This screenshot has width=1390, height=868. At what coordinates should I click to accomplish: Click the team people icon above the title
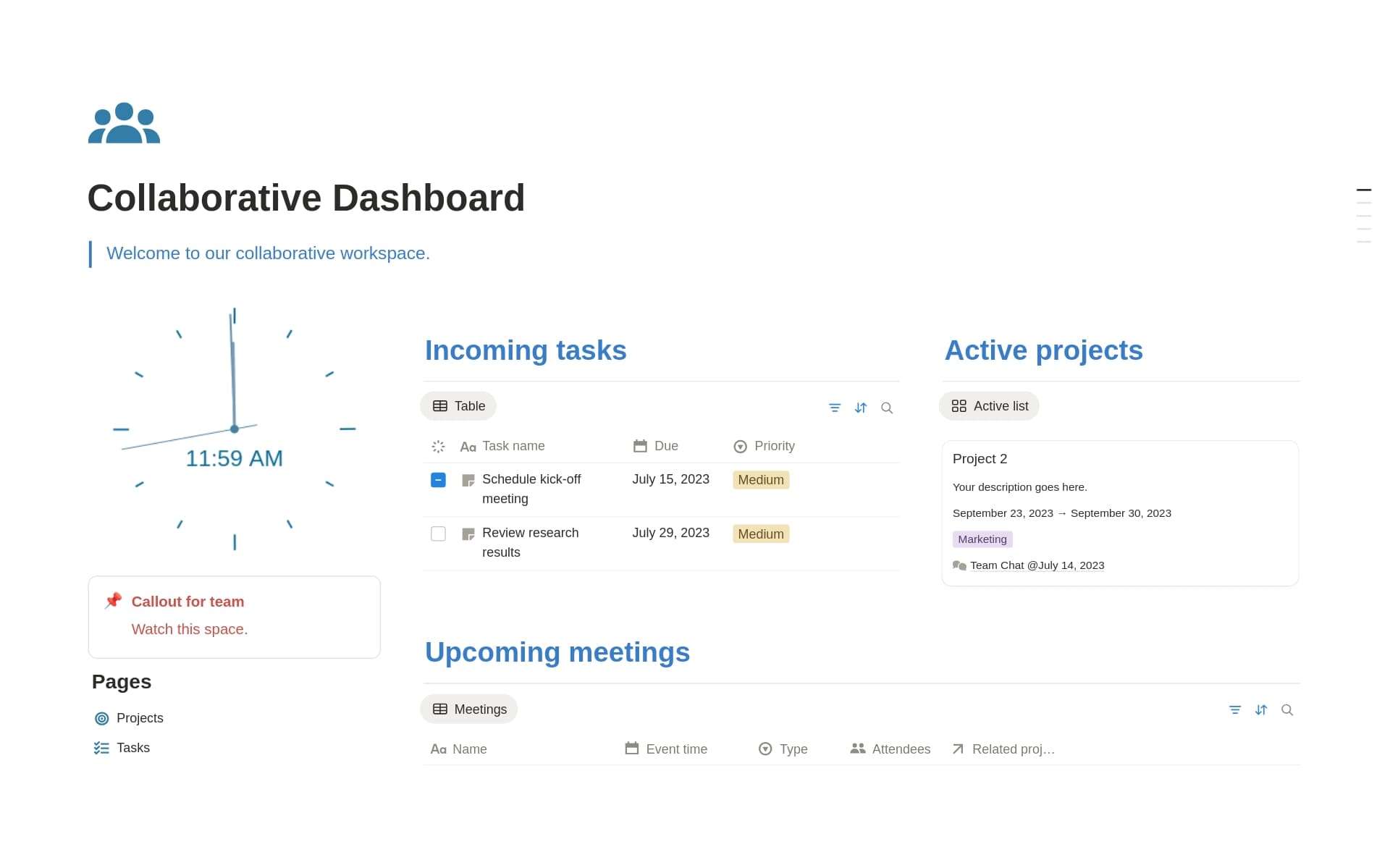123,122
